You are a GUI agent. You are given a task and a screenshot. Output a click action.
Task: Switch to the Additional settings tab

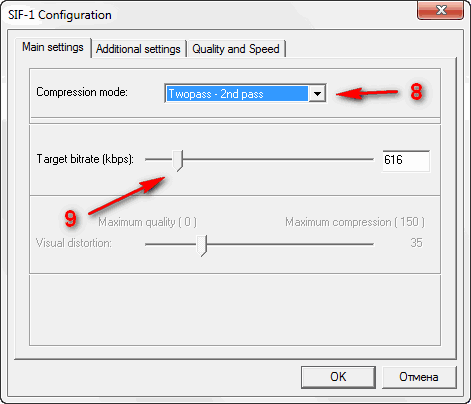click(x=138, y=49)
